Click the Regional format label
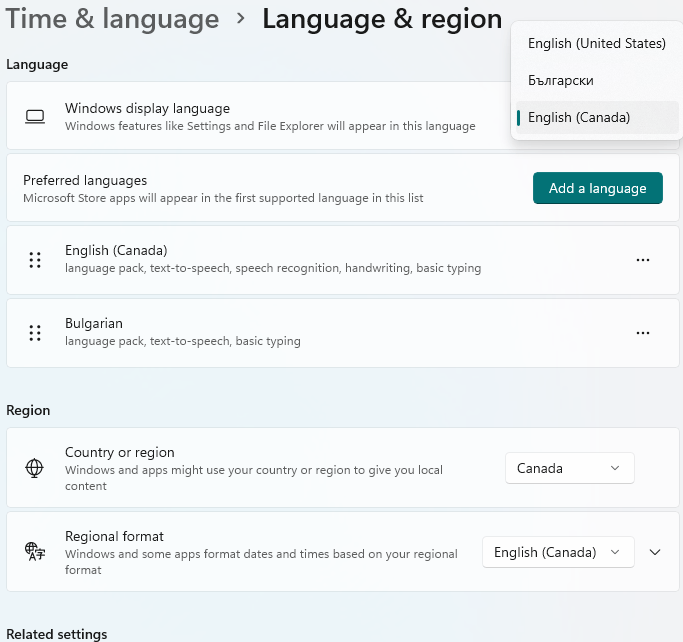 point(114,536)
